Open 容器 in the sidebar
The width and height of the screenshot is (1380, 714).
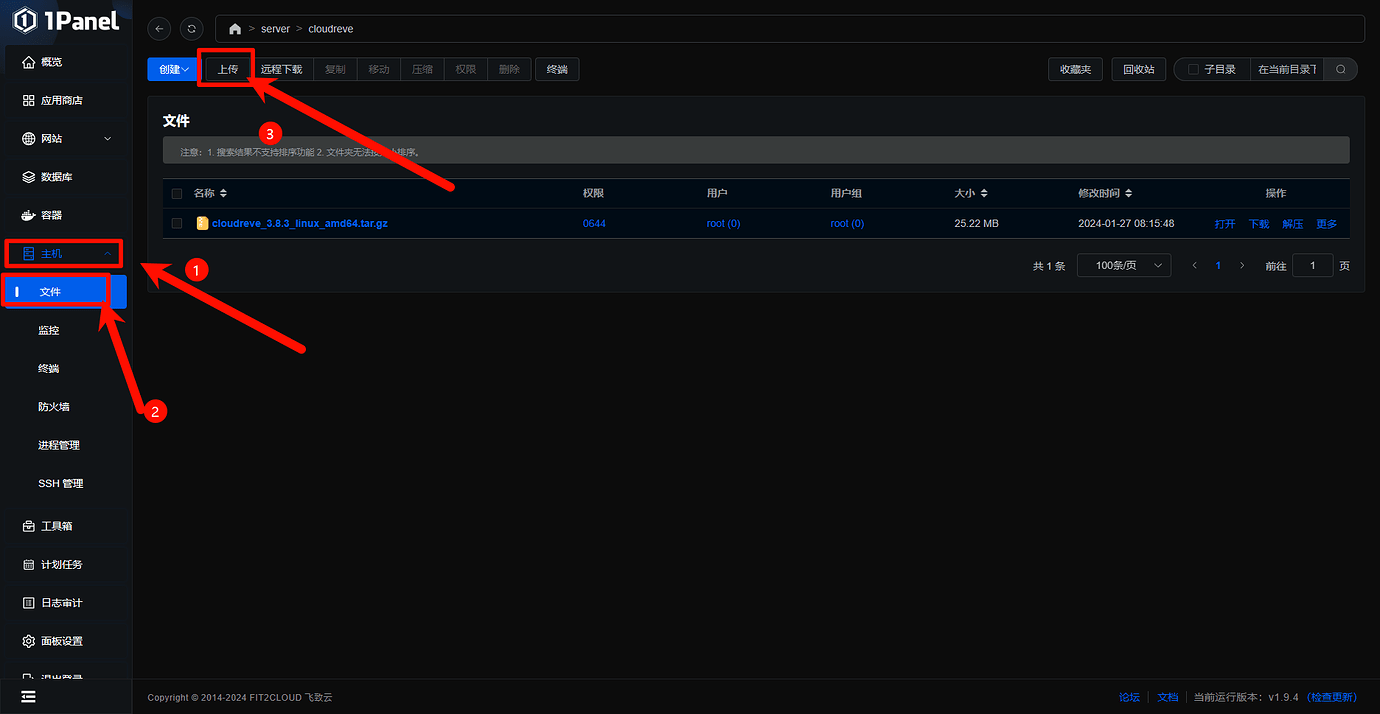tap(51, 216)
